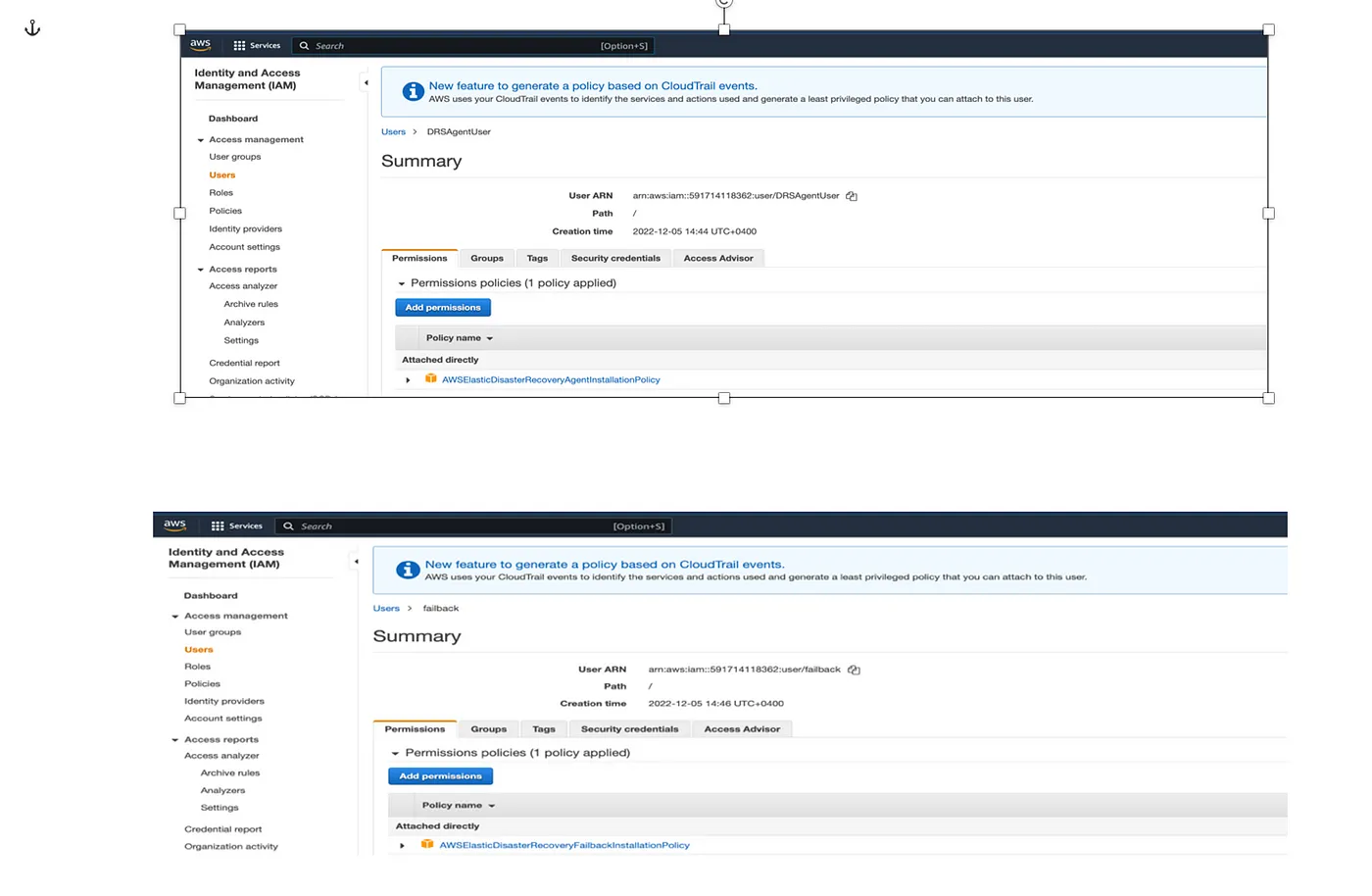Click the anchor icon beside the selected image
The height and width of the screenshot is (896, 1372).
pyautogui.click(x=32, y=27)
